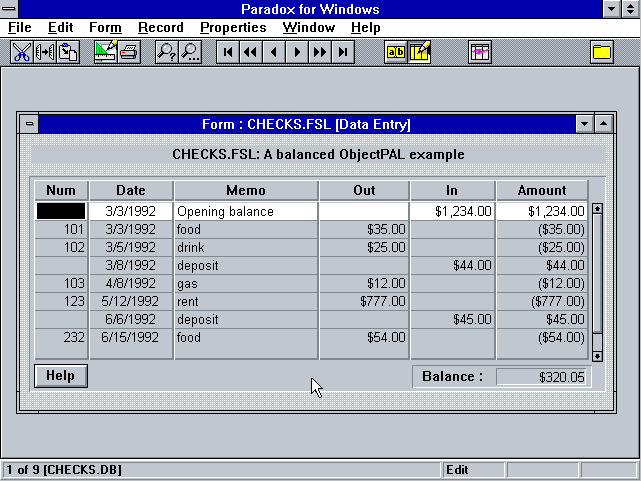The image size is (641, 481).
Task: Click the Amount column header
Action: pos(542,190)
